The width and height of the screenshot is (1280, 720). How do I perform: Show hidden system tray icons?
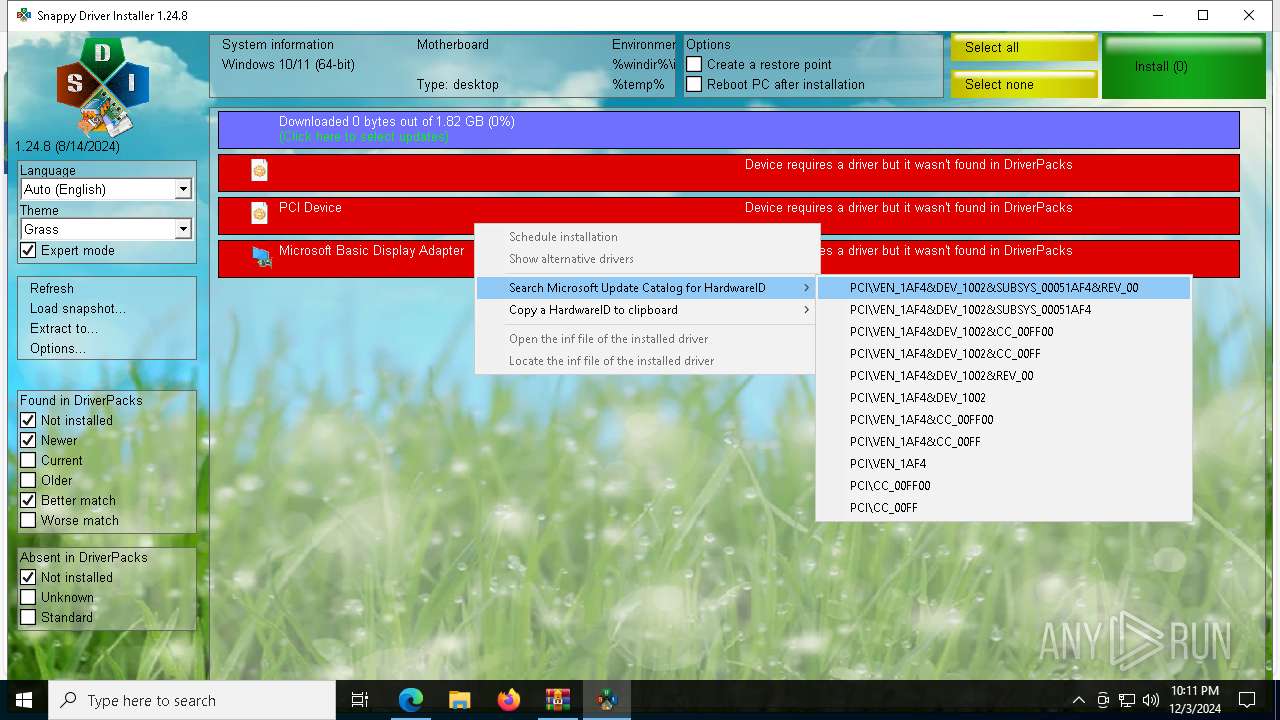1078,700
